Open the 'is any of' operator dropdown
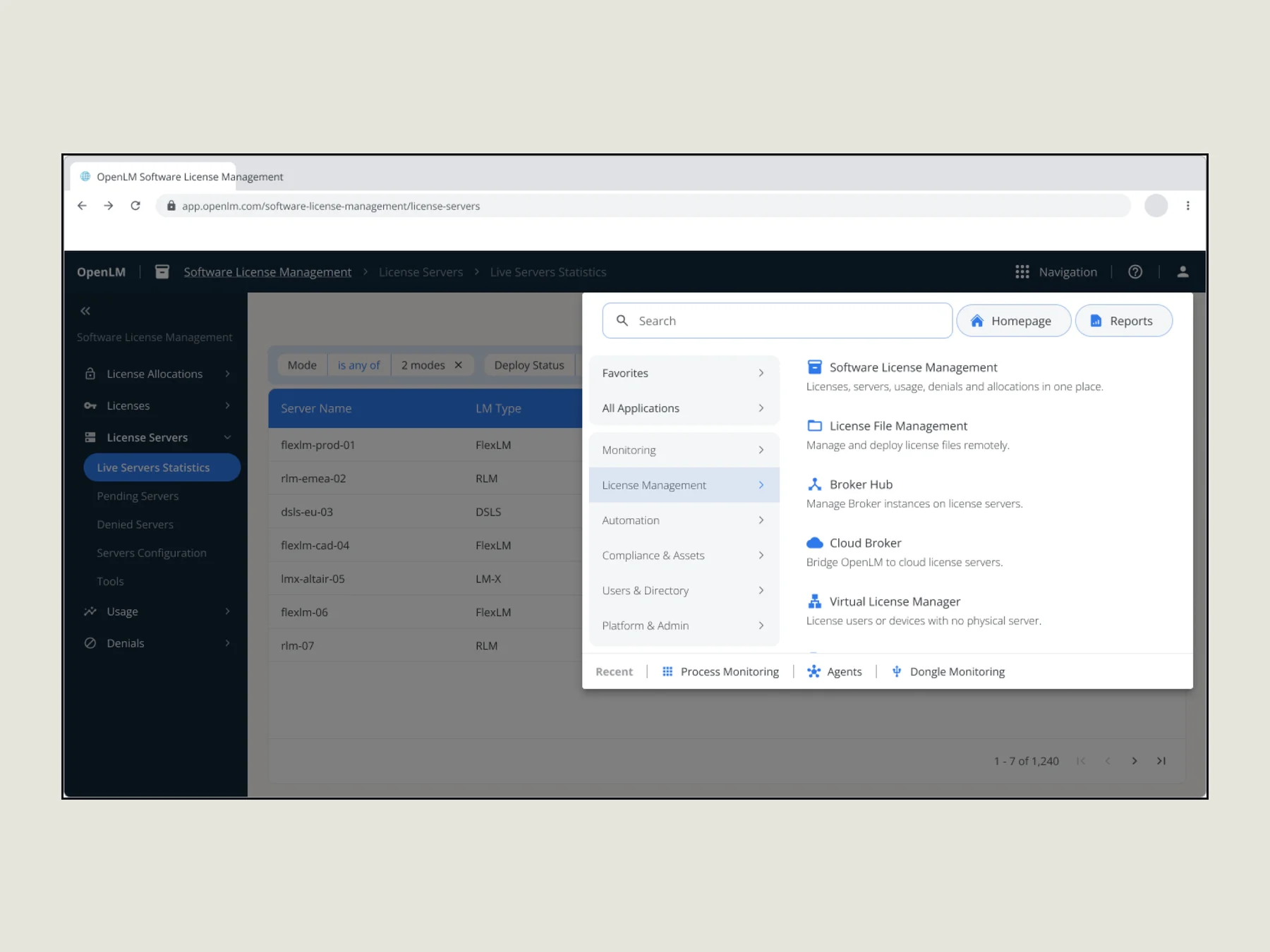The image size is (1270, 952). pyautogui.click(x=359, y=365)
